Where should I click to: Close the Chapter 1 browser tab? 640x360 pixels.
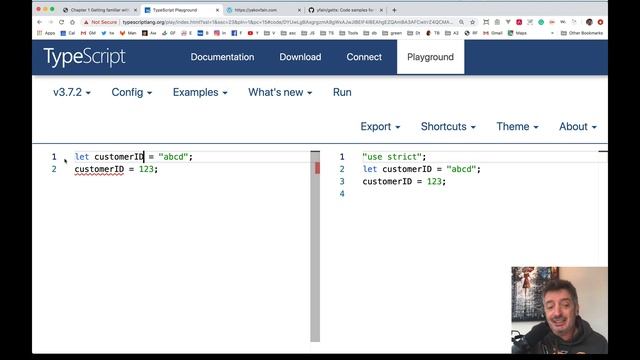(x=135, y=10)
